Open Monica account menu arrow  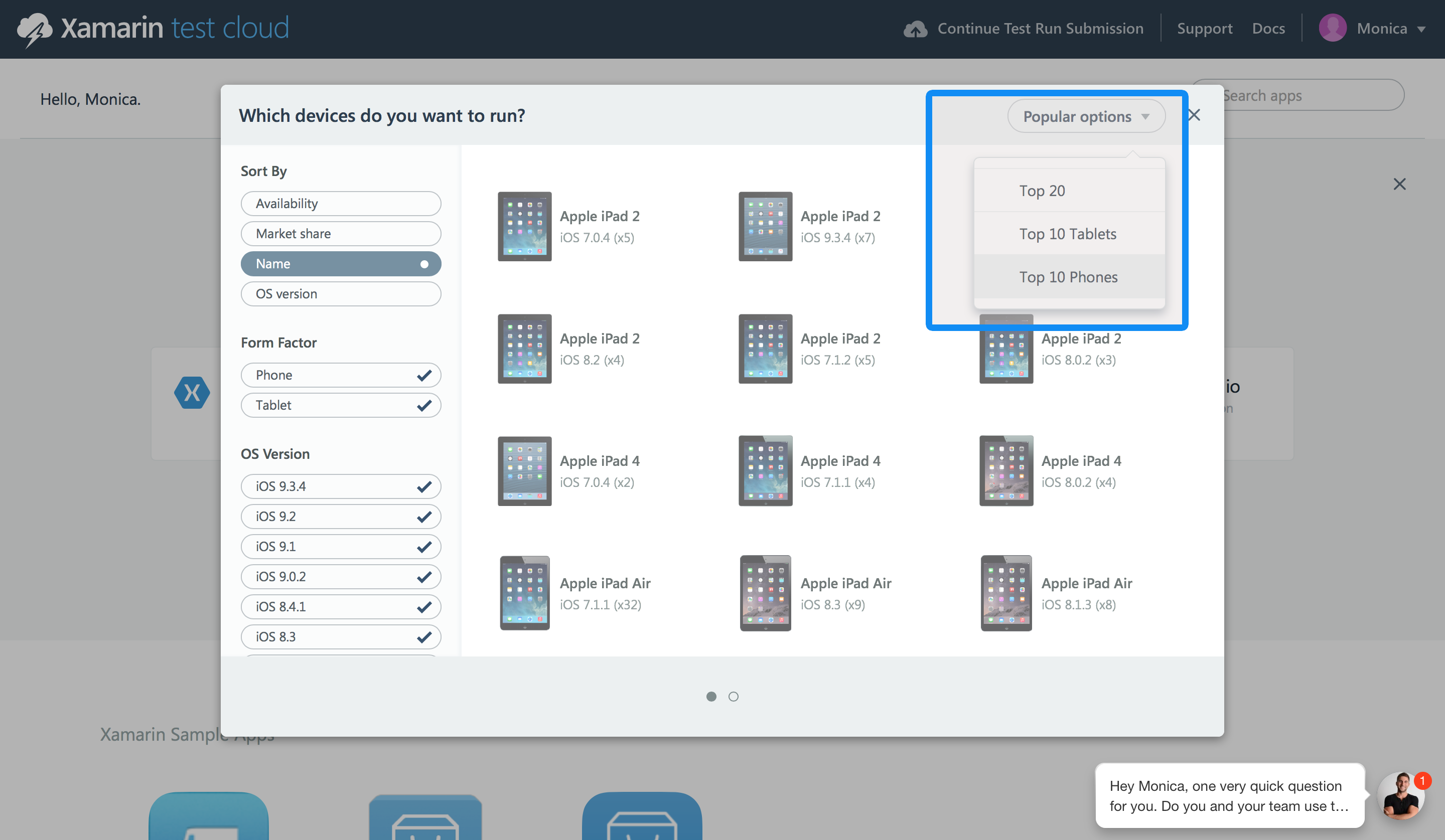pos(1421,29)
